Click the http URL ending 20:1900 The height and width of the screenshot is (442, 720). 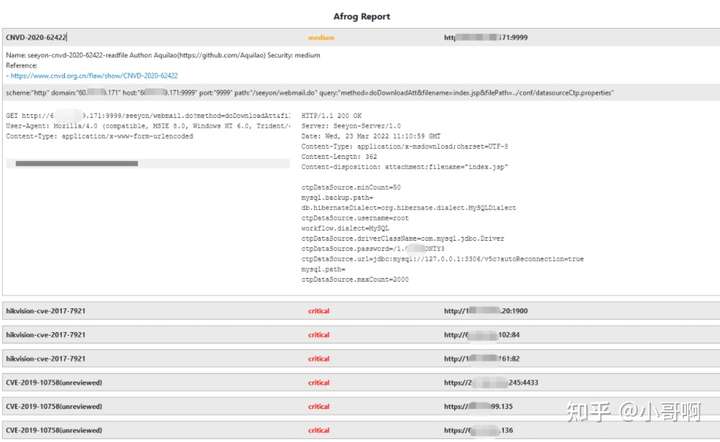(486, 311)
